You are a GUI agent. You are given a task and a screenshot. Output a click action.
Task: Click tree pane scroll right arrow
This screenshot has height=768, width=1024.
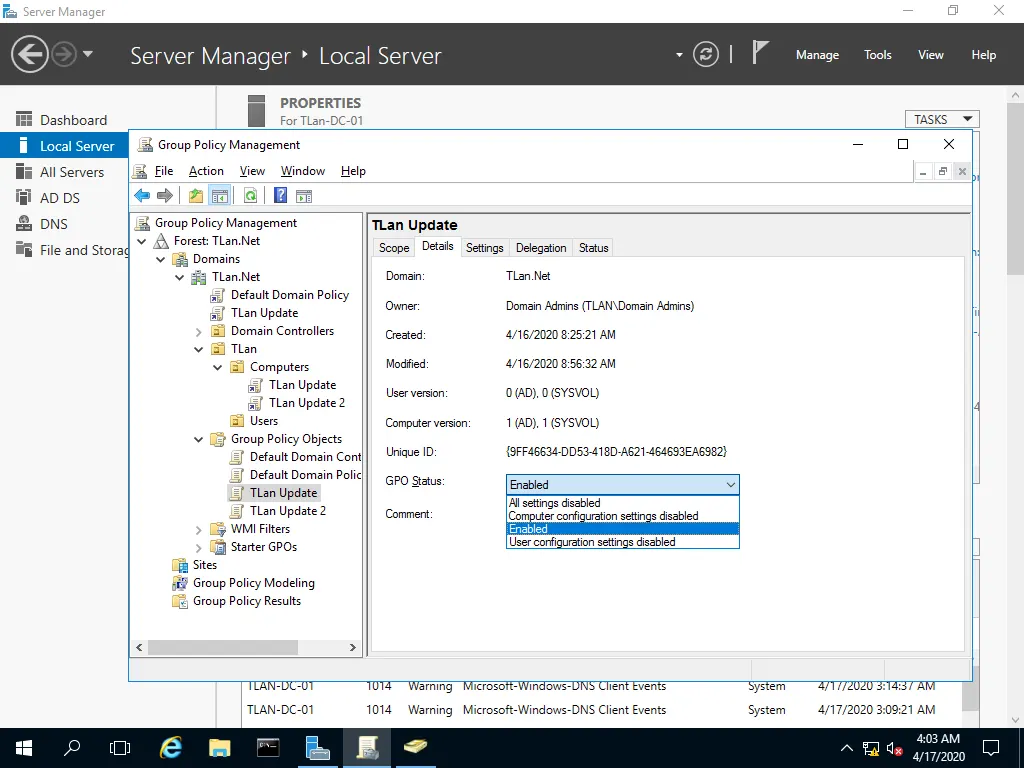(353, 647)
